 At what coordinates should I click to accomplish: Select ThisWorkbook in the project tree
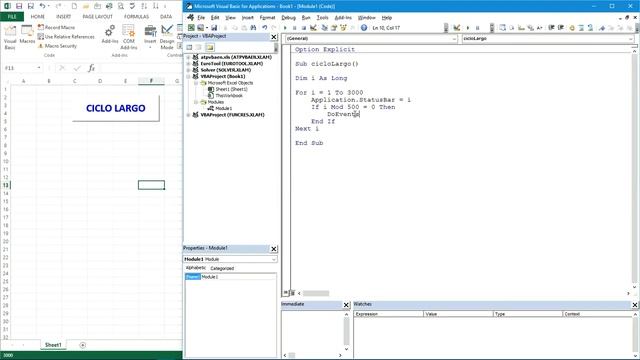(x=229, y=96)
